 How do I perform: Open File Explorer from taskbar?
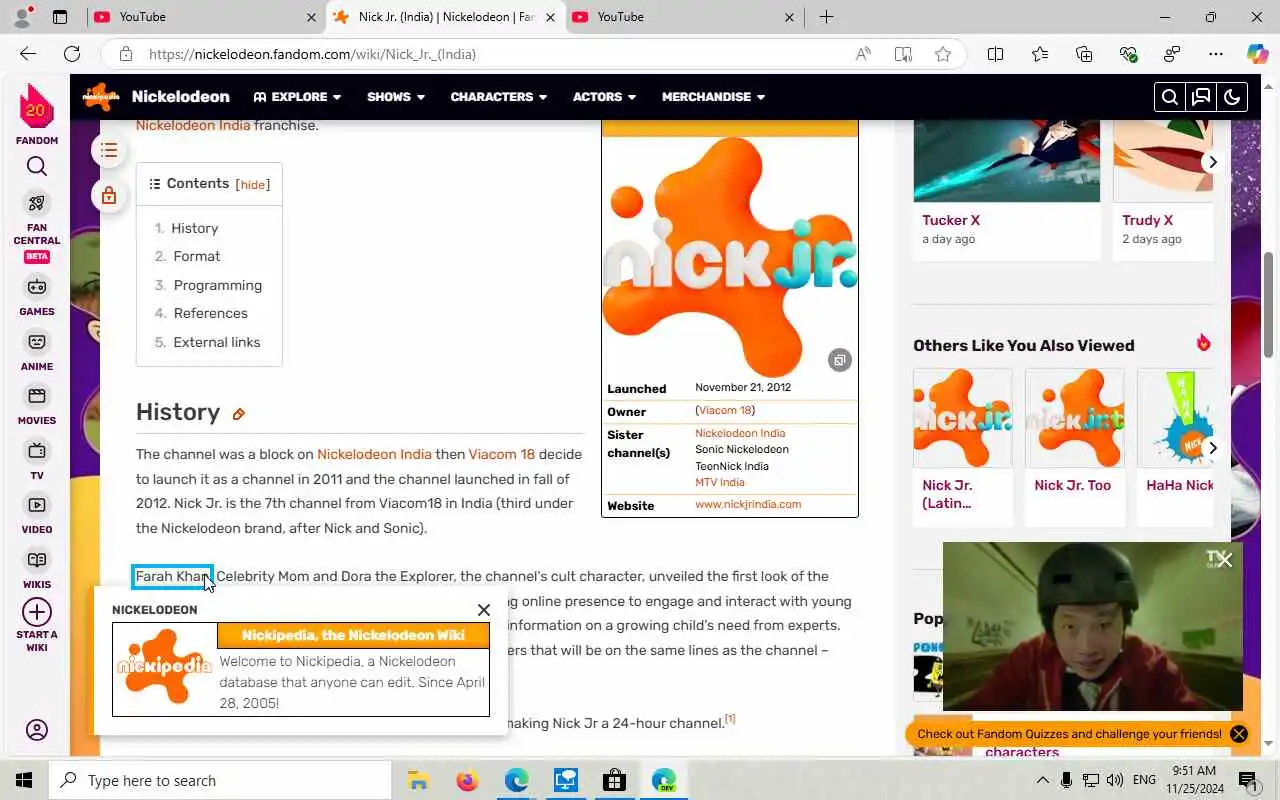418,780
